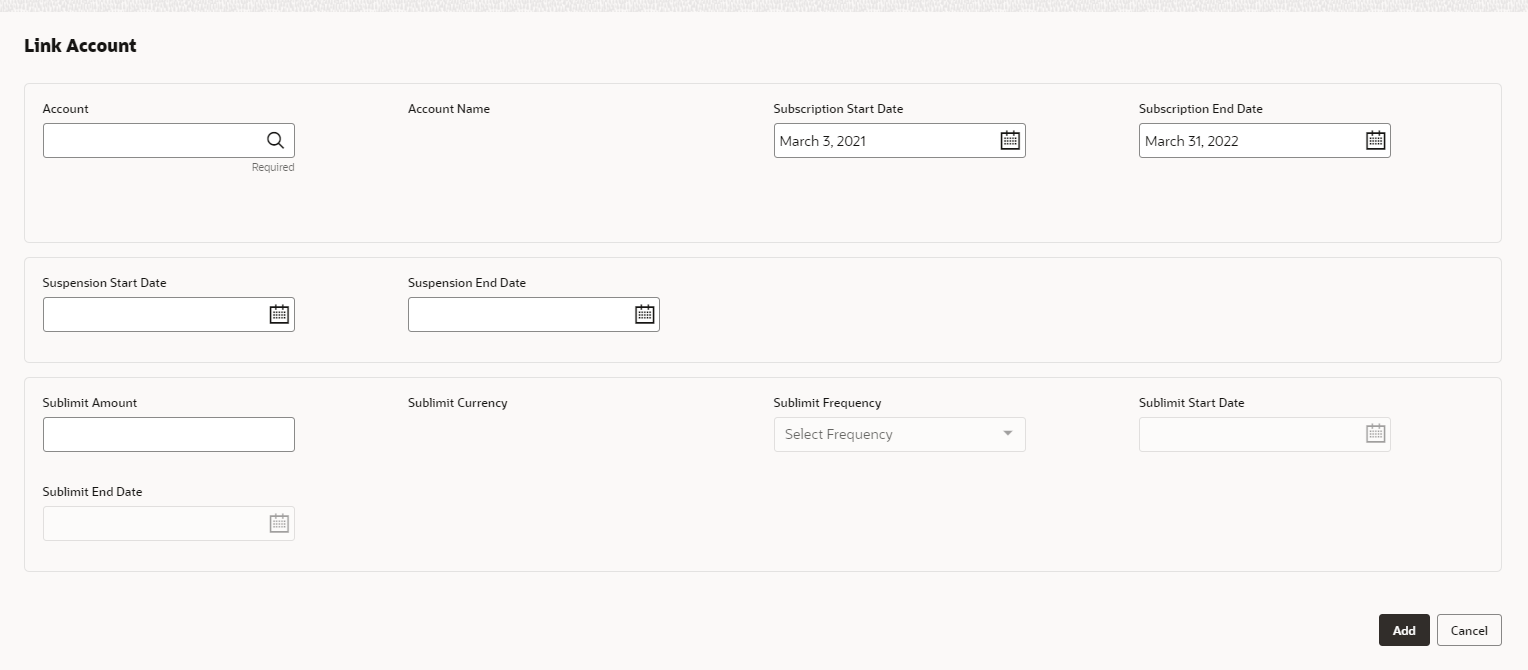Click the Add button

[x=1404, y=630]
